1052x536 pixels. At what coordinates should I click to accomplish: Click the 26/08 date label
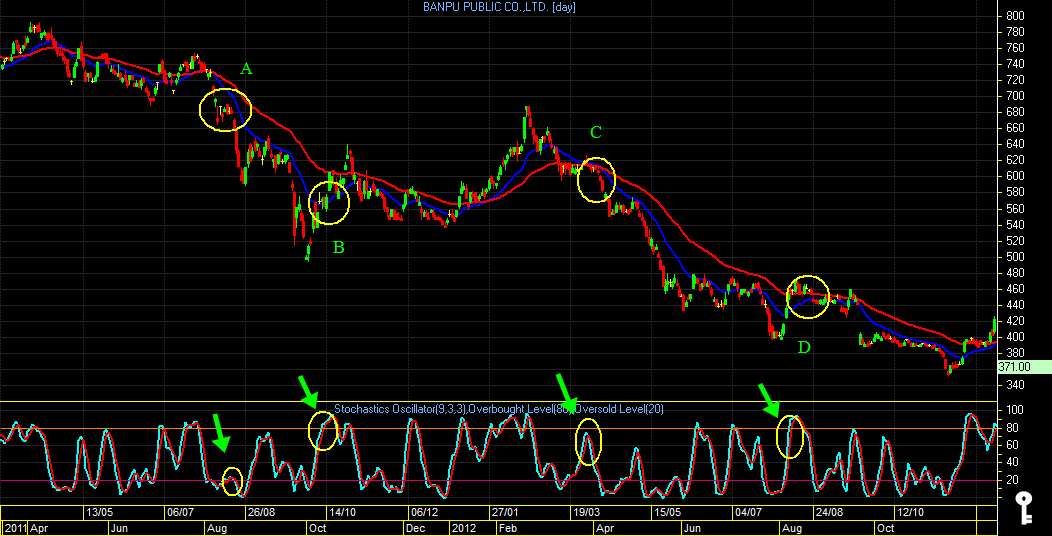click(x=261, y=513)
